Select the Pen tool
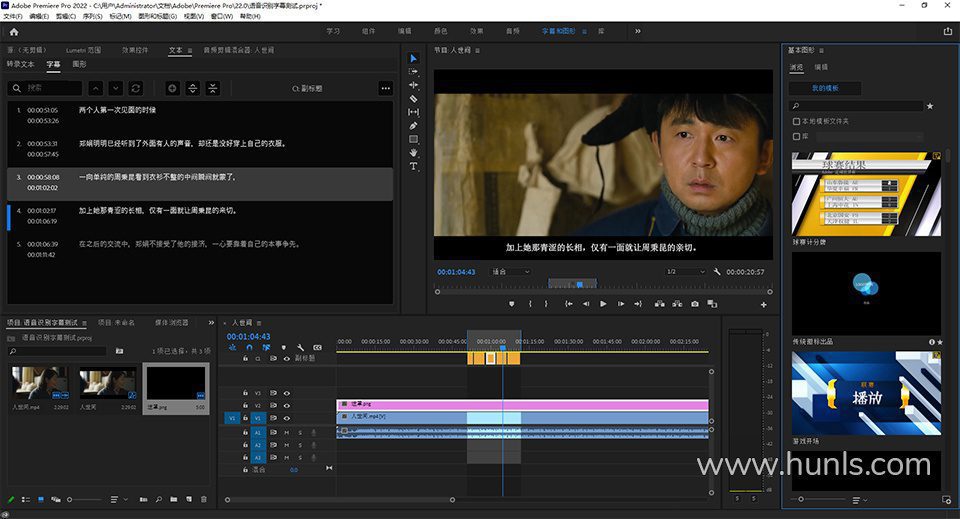 [x=413, y=125]
